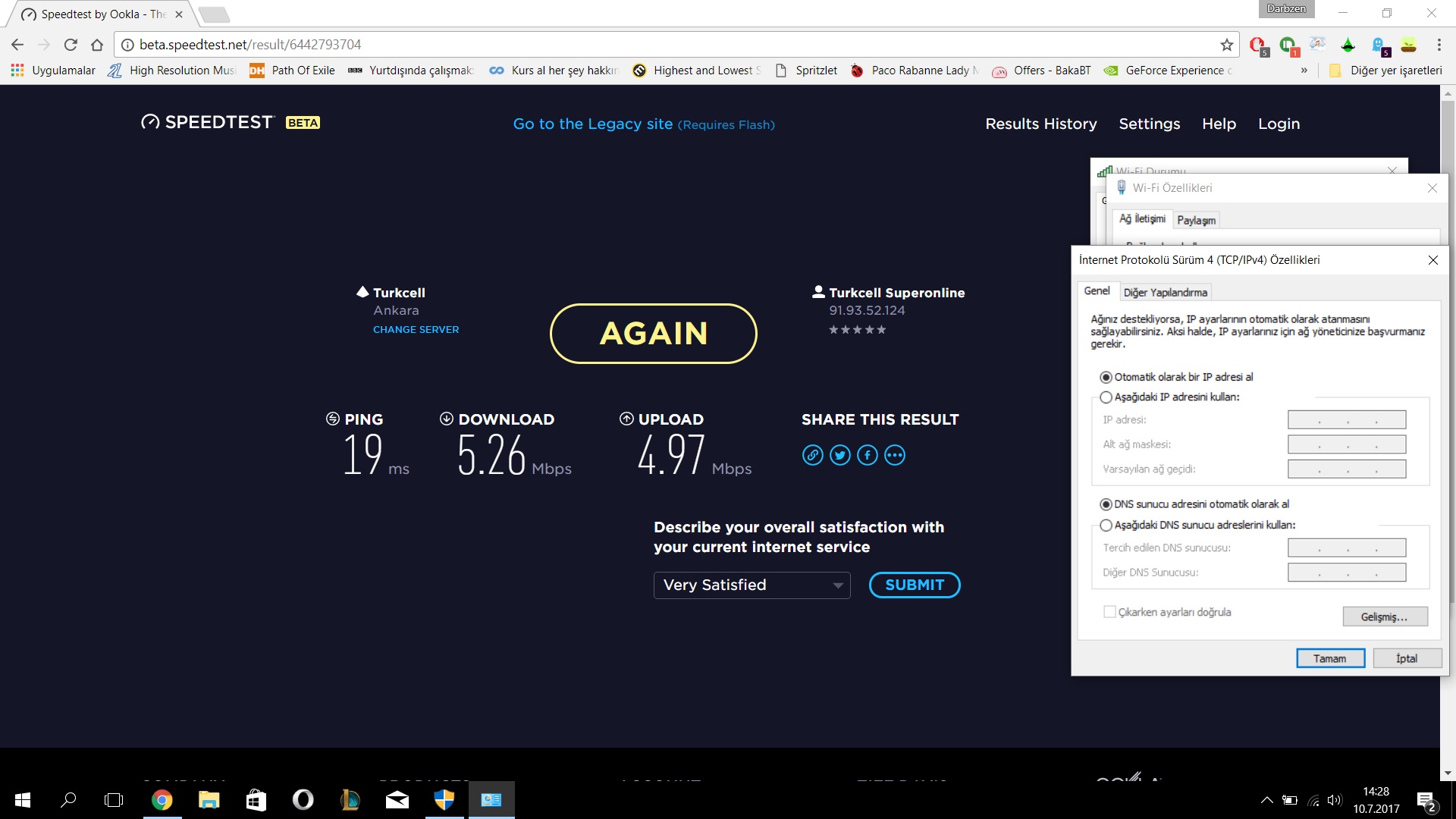Click the volume icon in system tray

pyautogui.click(x=1334, y=800)
